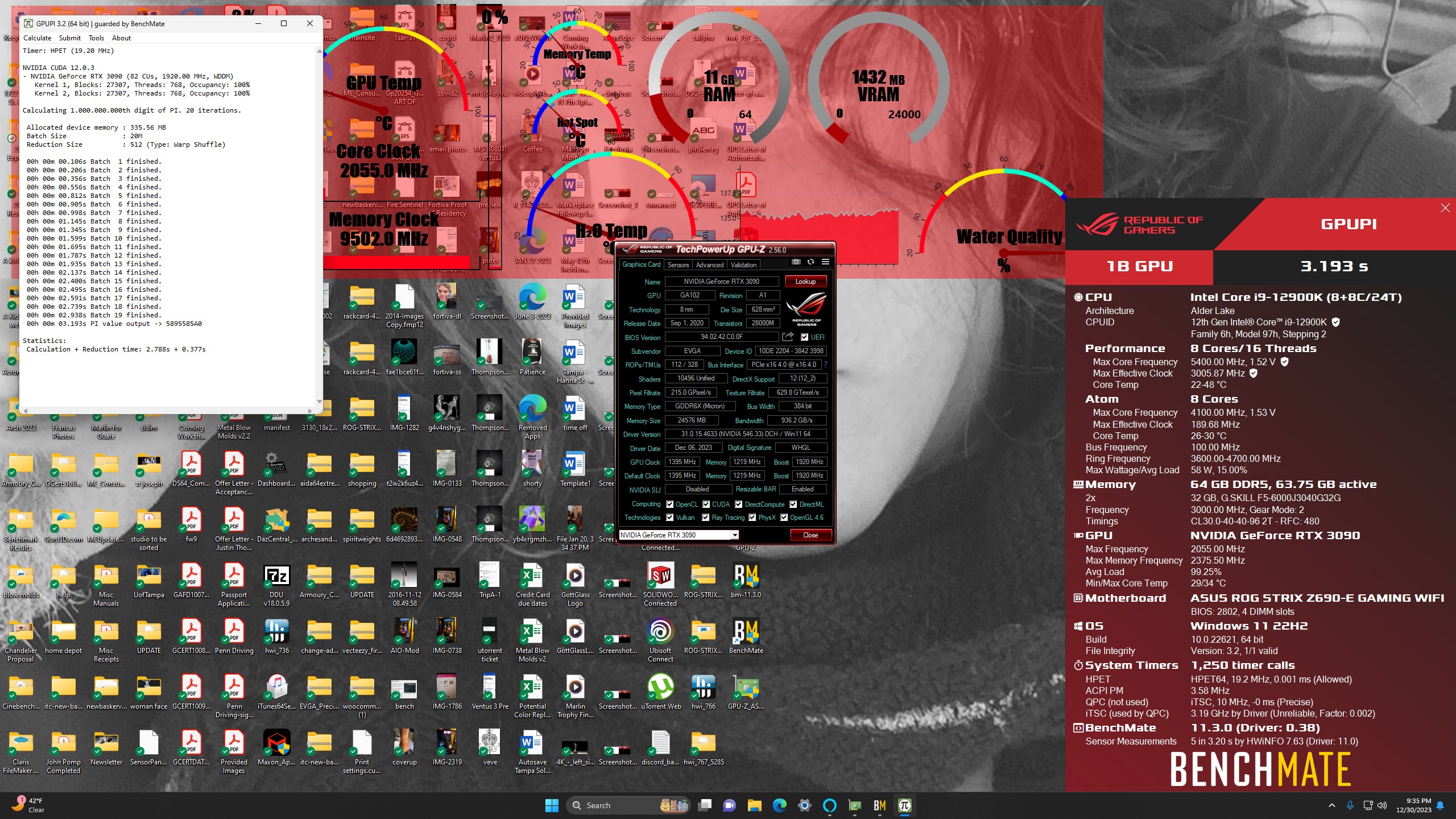The height and width of the screenshot is (819, 1456).
Task: Toggle the UEFI checkbox in GPU-Z
Action: (x=804, y=337)
